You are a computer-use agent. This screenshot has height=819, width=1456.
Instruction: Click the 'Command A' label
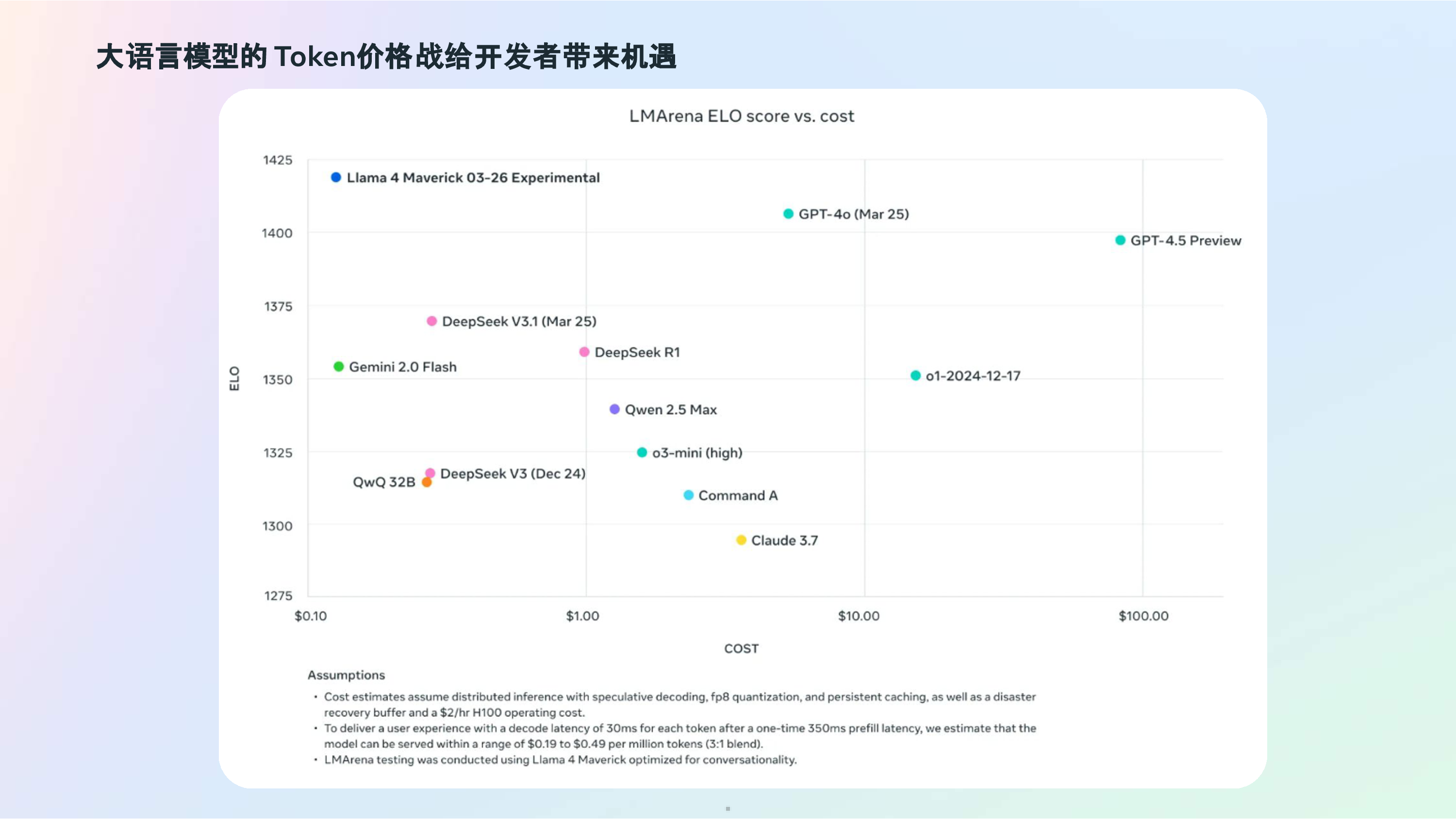(x=738, y=496)
